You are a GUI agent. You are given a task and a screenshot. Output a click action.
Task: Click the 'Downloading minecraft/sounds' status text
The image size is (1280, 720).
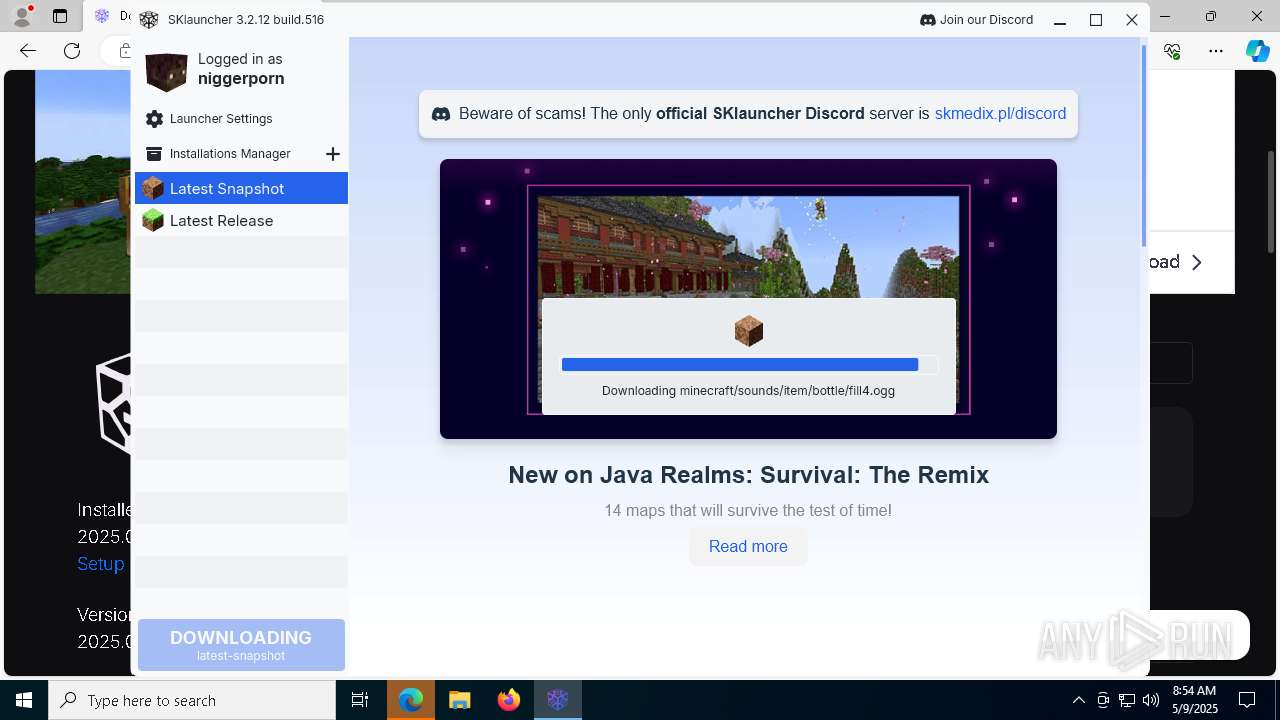[748, 391]
